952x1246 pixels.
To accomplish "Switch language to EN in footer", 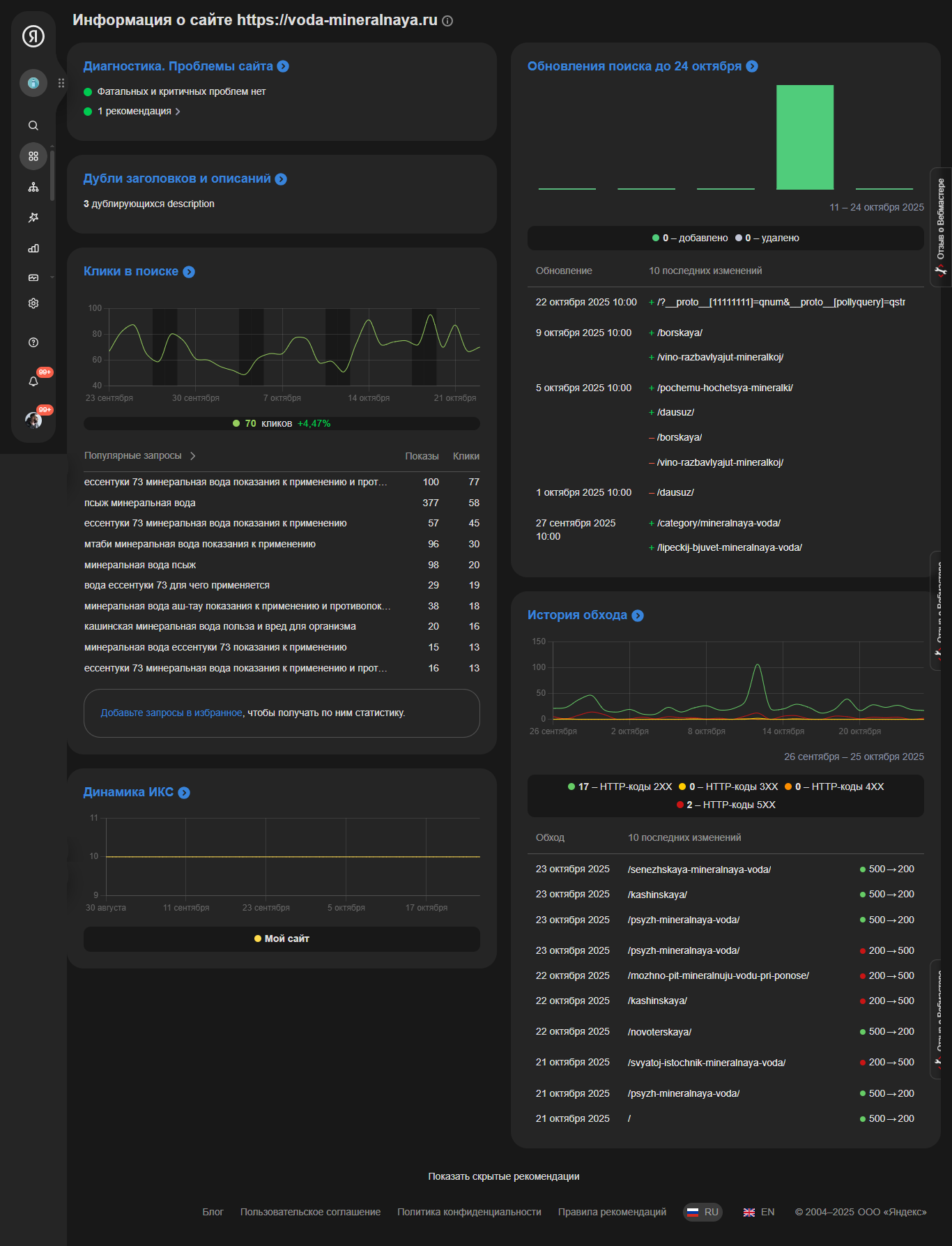I will tap(759, 1213).
